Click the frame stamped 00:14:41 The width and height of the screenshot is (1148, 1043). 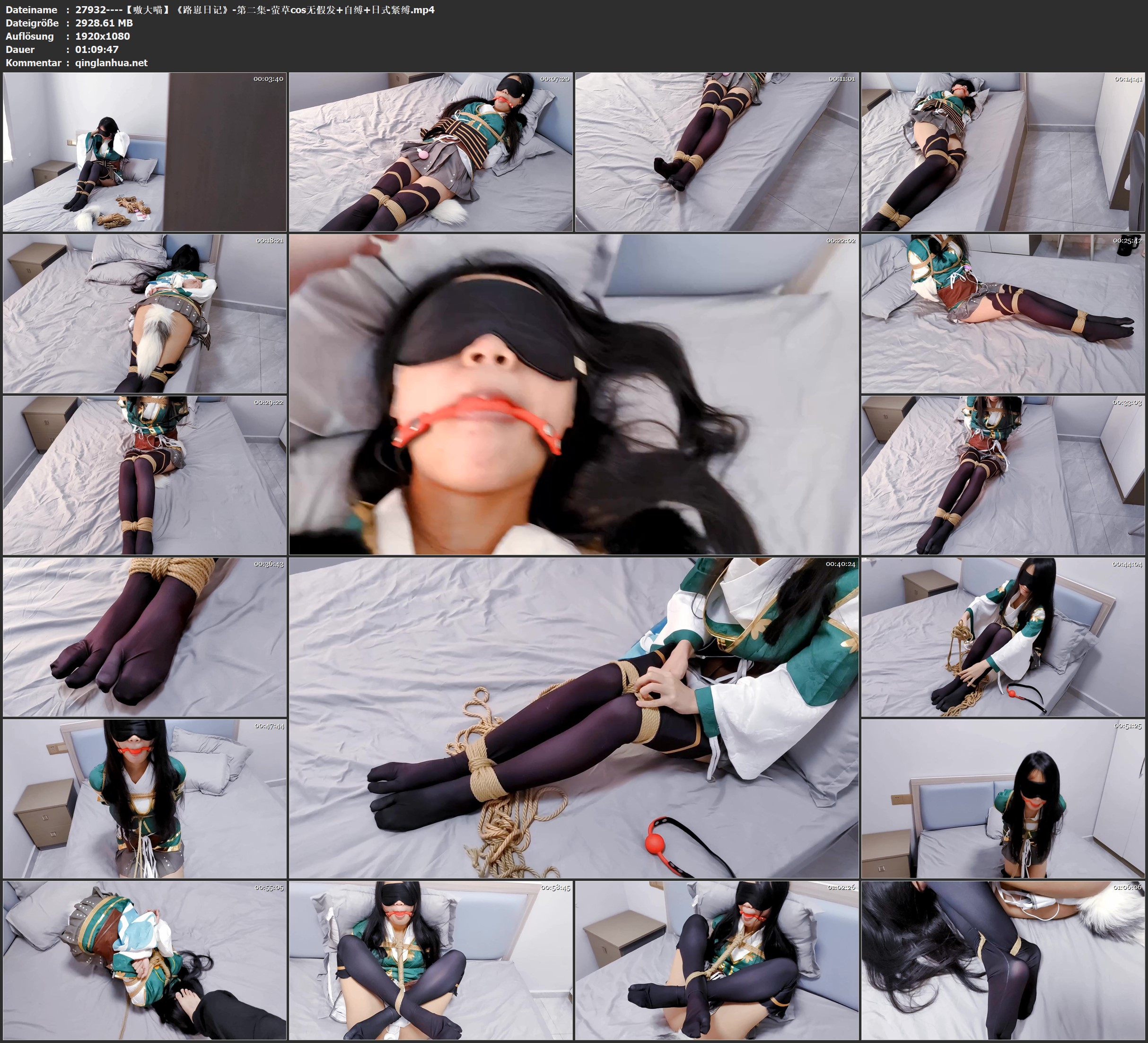tap(1003, 151)
